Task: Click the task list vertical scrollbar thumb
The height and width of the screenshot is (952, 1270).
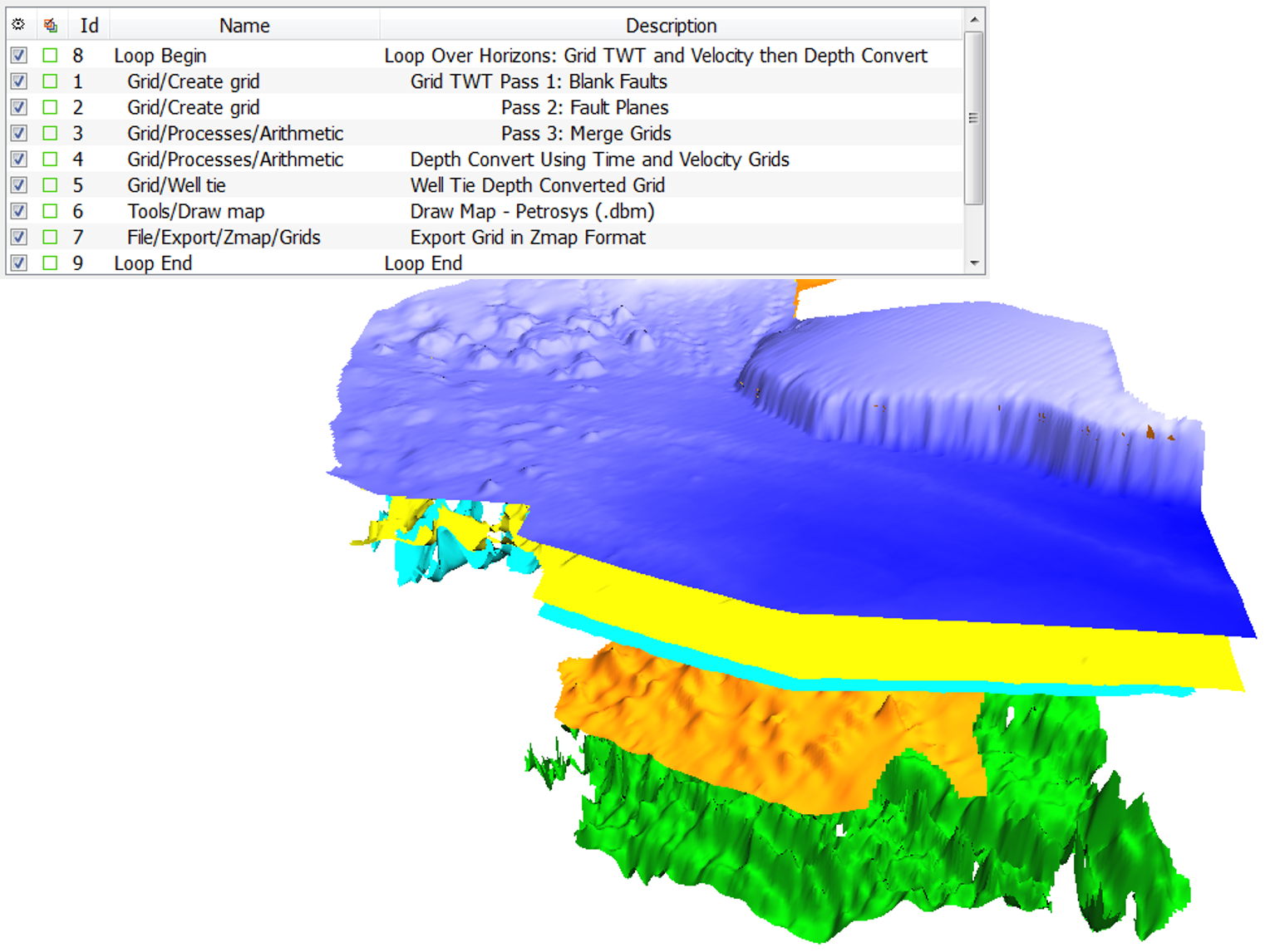Action: click(974, 118)
